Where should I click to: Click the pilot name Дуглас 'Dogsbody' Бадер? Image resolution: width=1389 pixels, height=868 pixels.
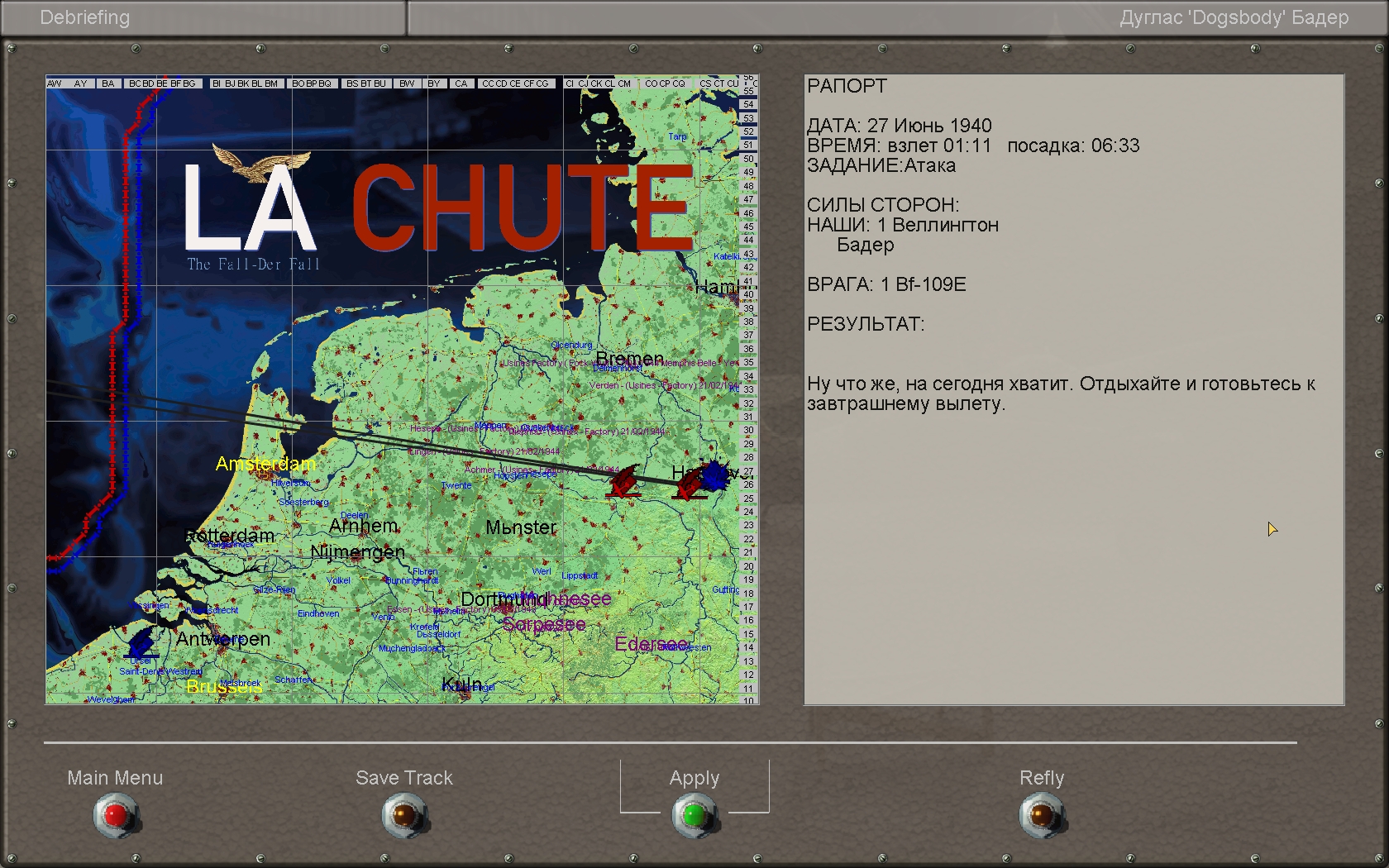point(1234,17)
